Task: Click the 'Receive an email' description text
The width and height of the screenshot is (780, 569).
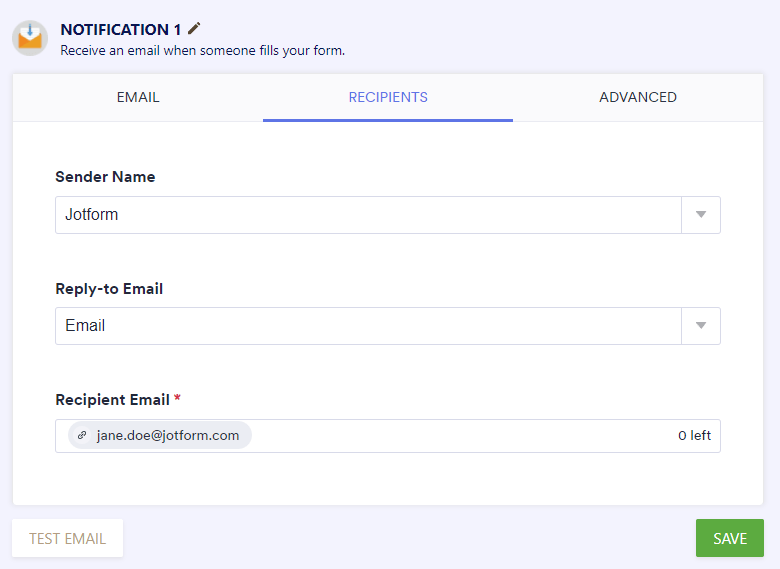Action: coord(202,50)
